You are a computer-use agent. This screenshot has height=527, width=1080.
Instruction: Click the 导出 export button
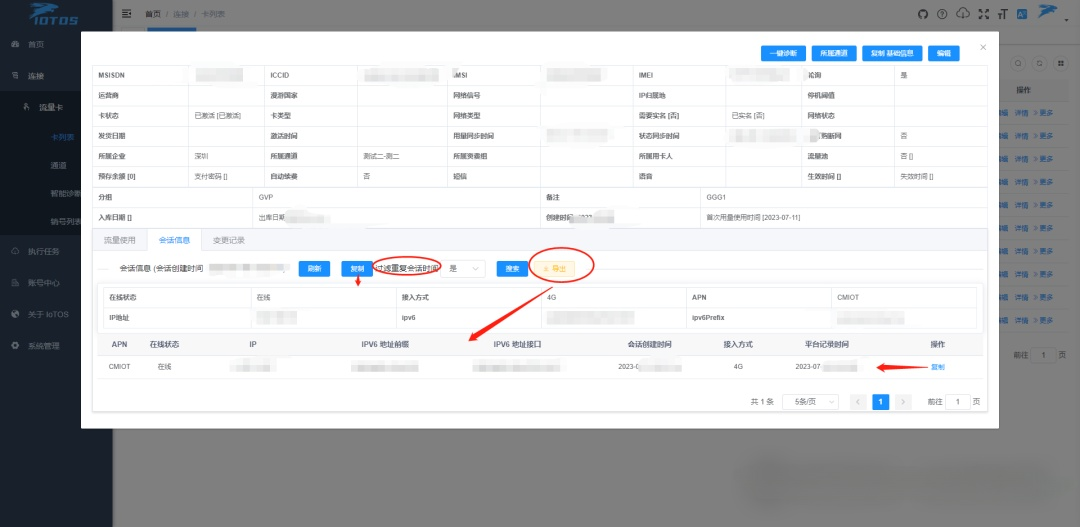pos(554,269)
